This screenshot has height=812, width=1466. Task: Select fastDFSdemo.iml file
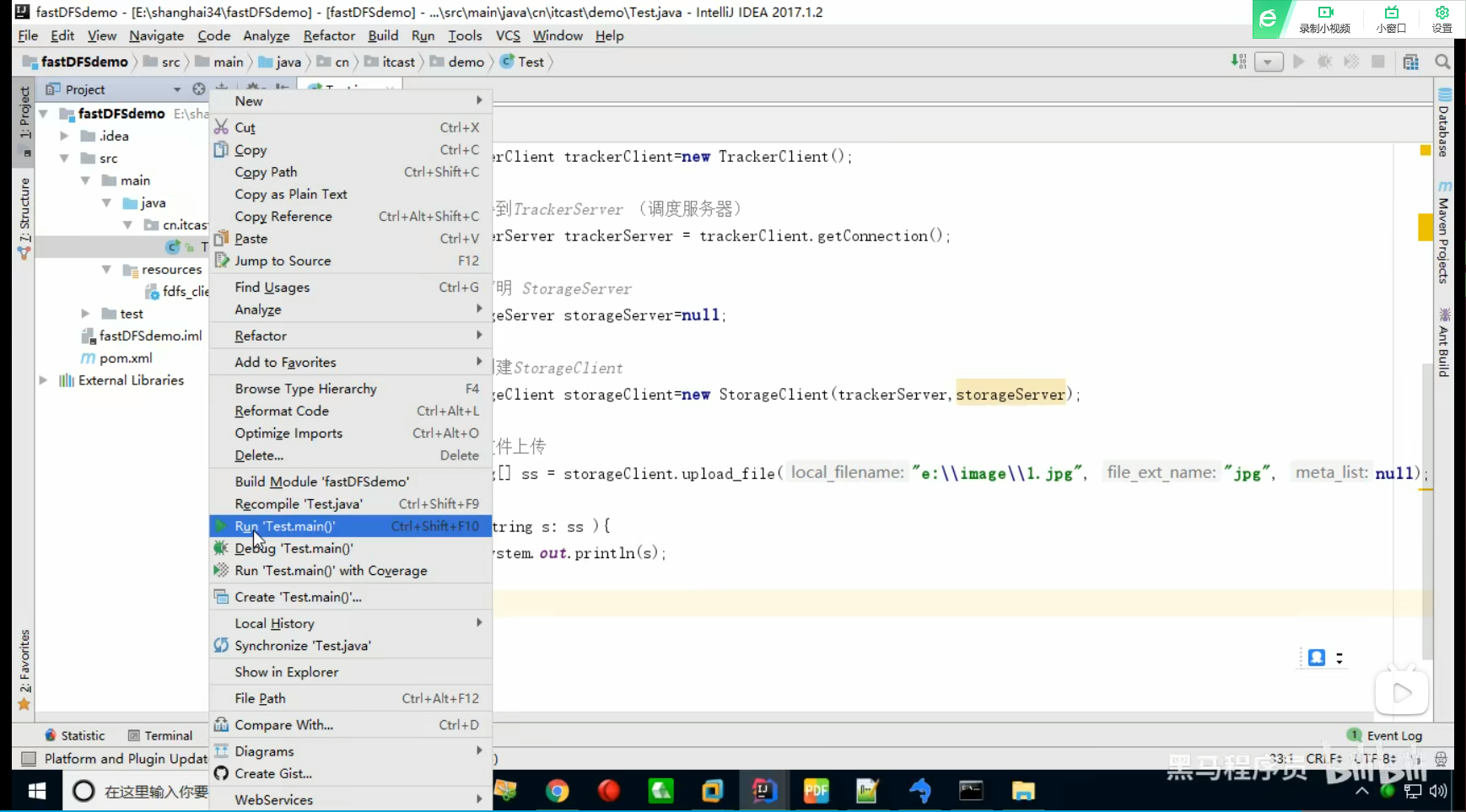pyautogui.click(x=142, y=336)
